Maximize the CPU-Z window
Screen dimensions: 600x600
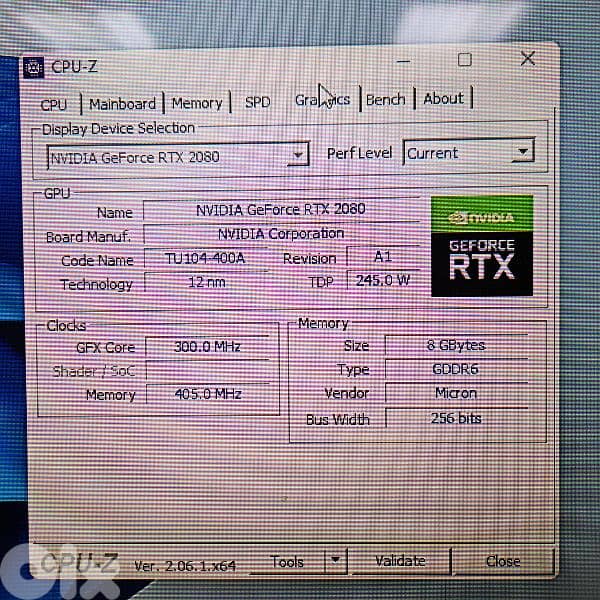tap(465, 60)
